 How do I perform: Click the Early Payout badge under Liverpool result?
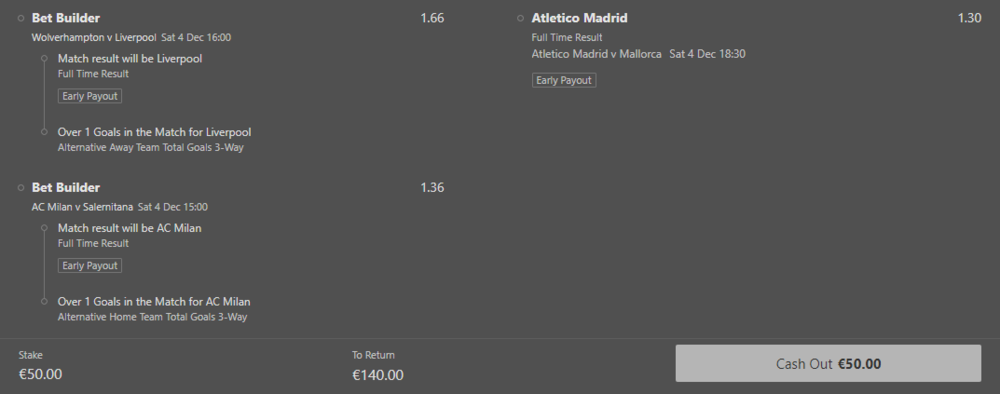point(90,96)
